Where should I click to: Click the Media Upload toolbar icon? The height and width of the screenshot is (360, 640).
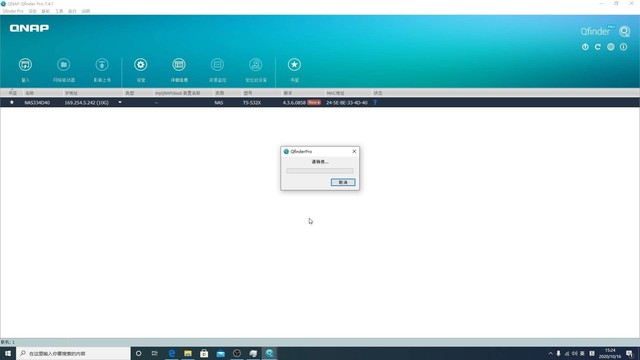102,65
